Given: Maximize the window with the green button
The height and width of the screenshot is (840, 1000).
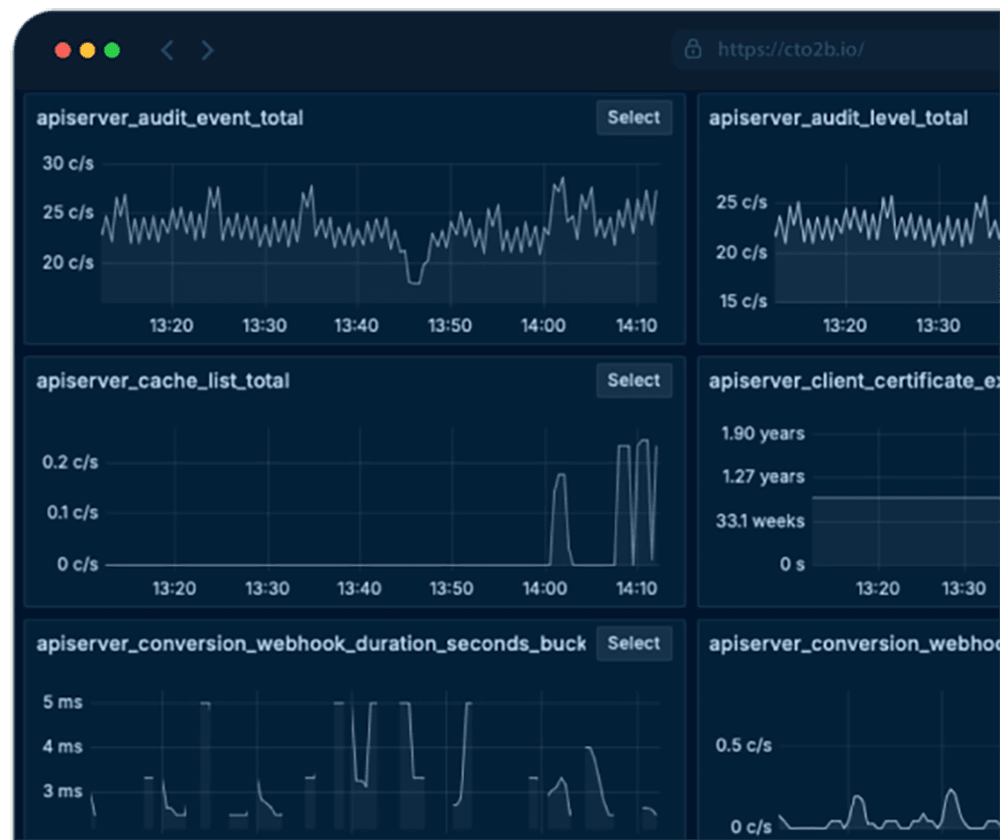Looking at the screenshot, I should pos(112,50).
